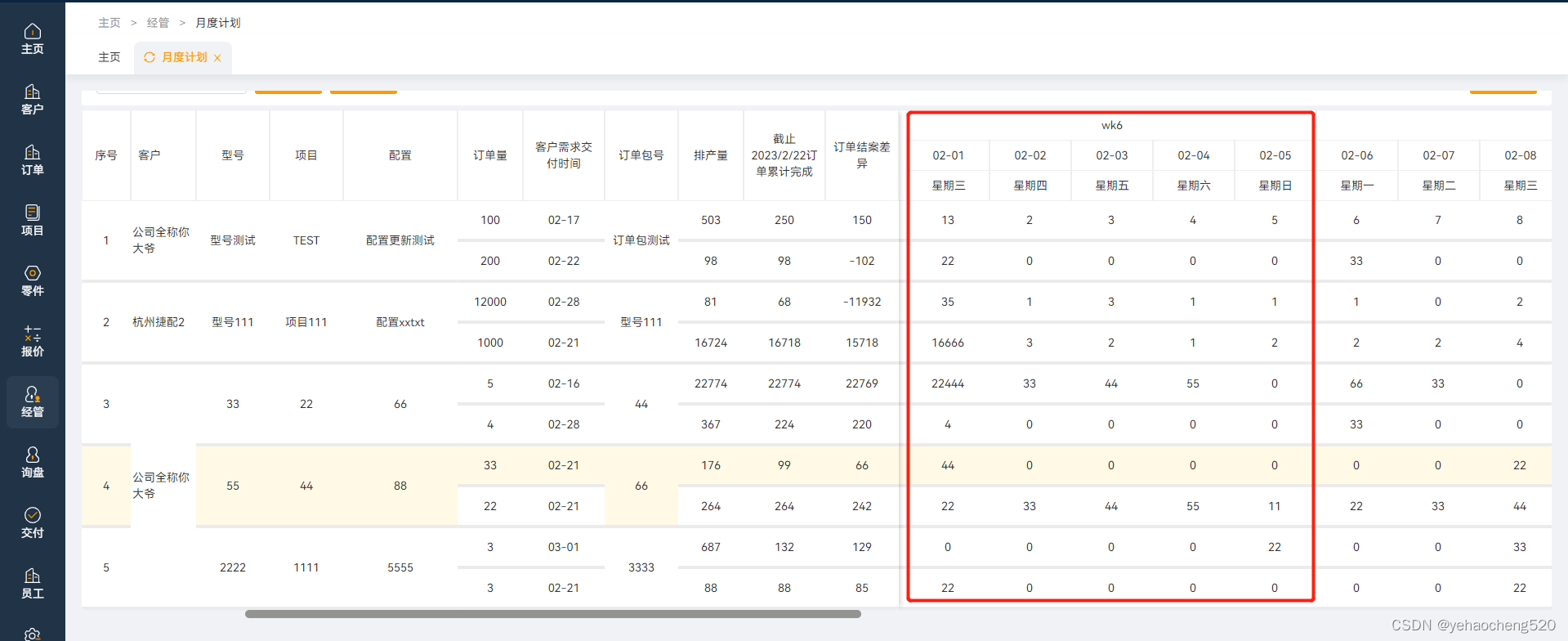
Task: Click the 型号111 order package cell
Action: coord(641,322)
